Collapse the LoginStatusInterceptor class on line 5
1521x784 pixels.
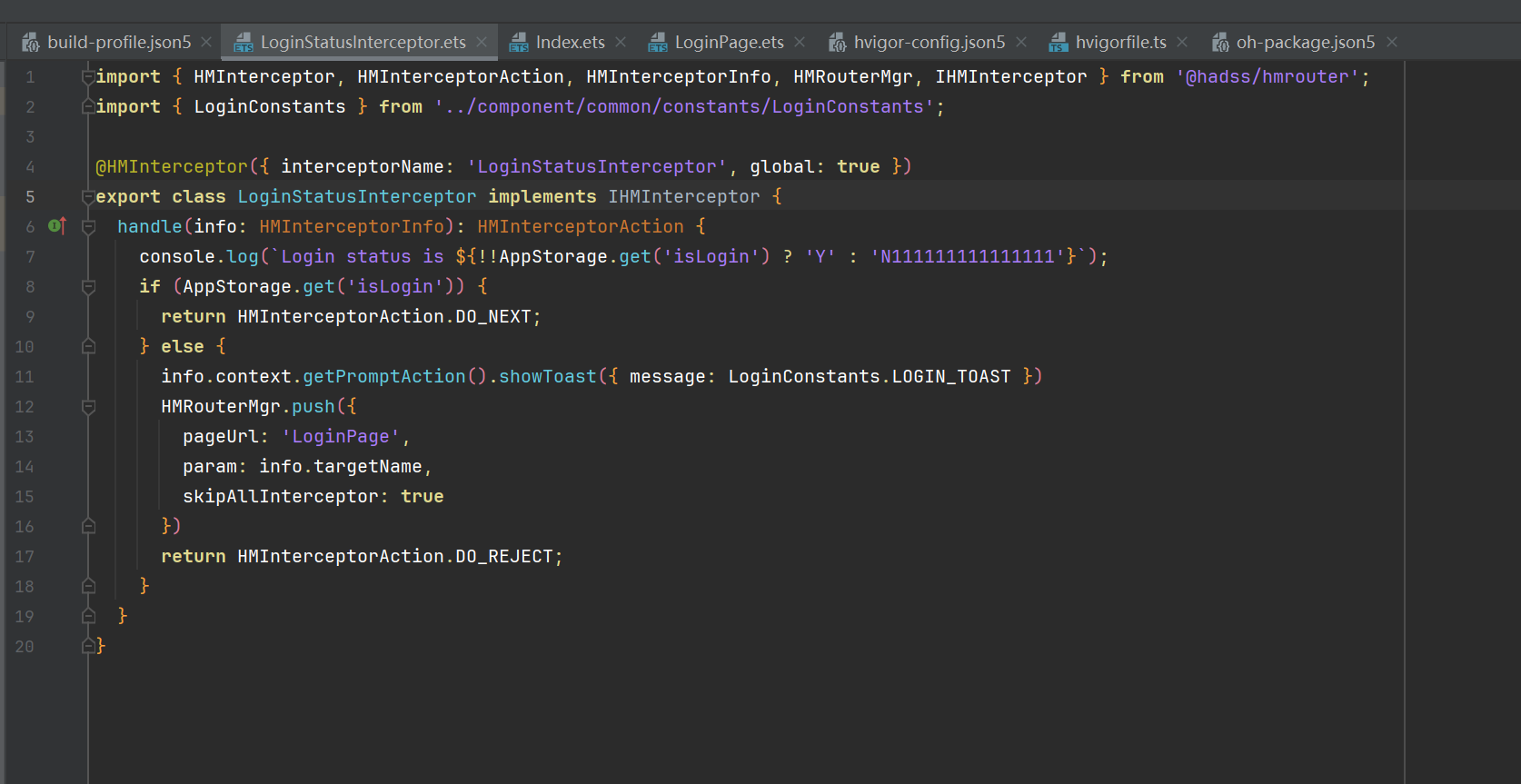(x=88, y=197)
